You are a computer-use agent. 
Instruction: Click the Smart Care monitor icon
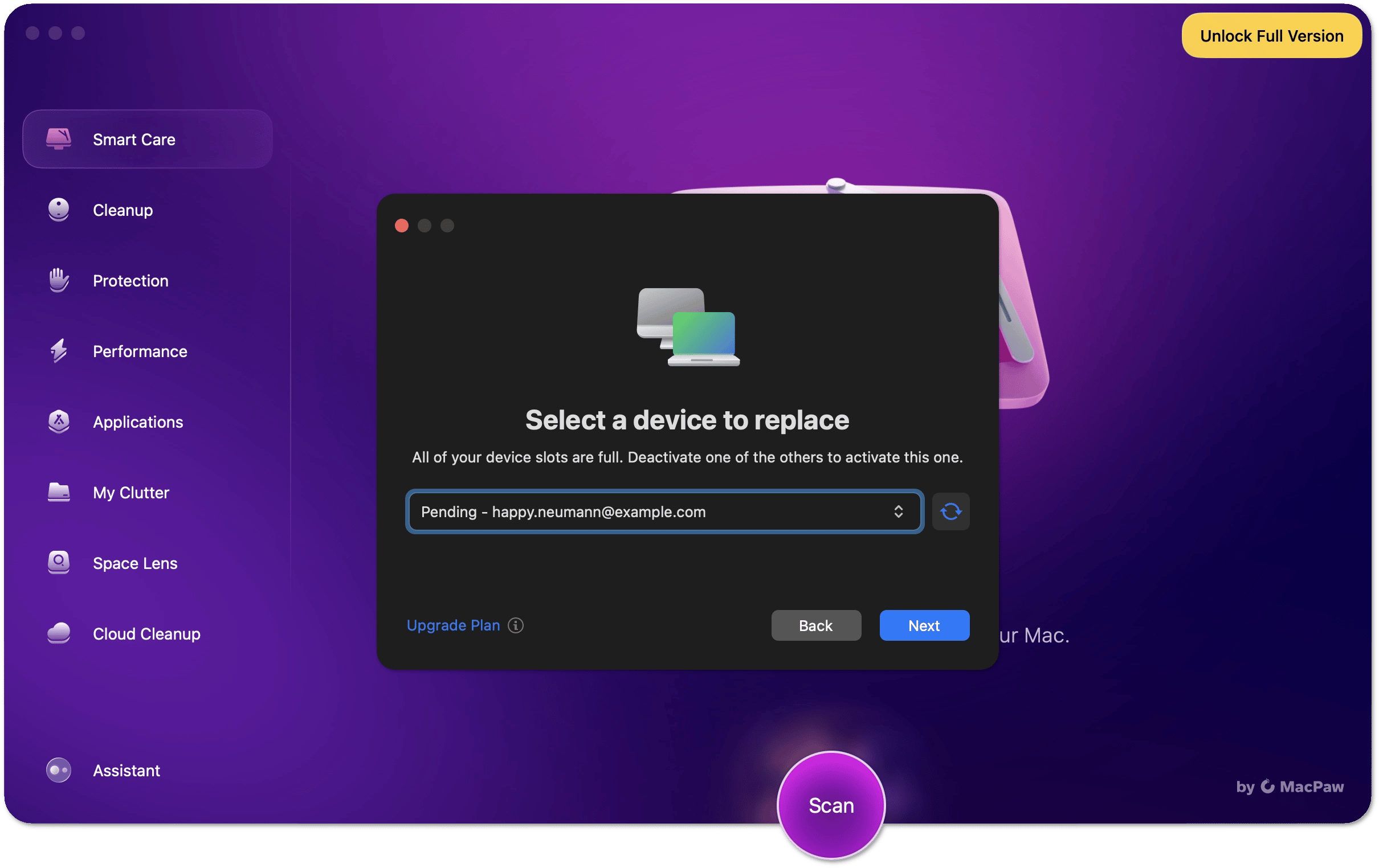click(59, 139)
